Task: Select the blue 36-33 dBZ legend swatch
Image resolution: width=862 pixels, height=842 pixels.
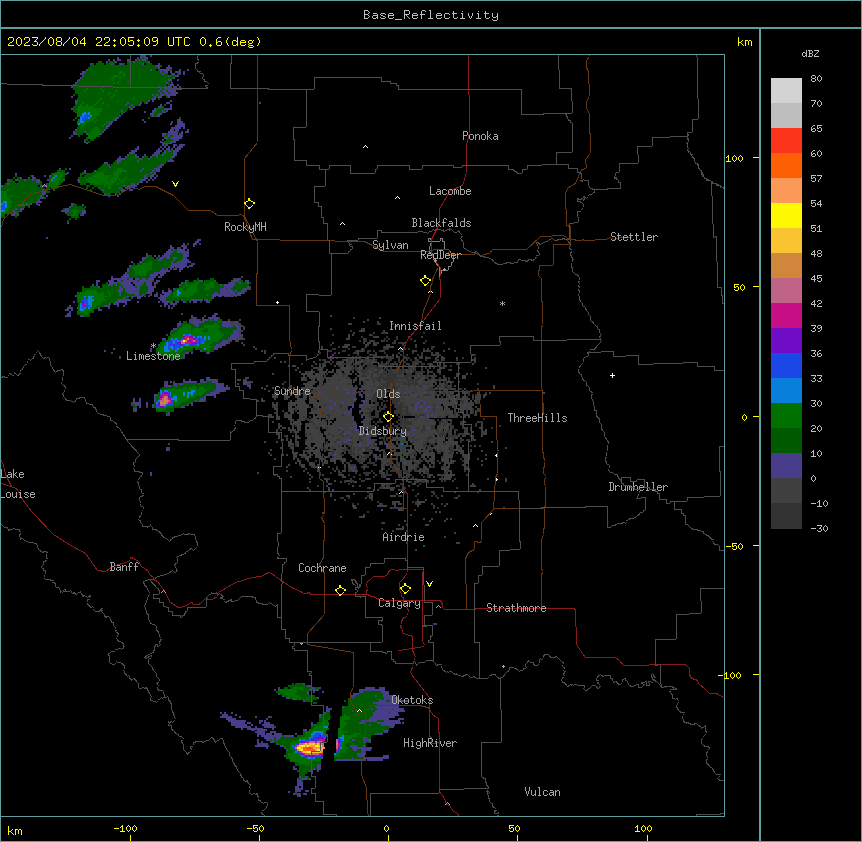Action: (786, 365)
